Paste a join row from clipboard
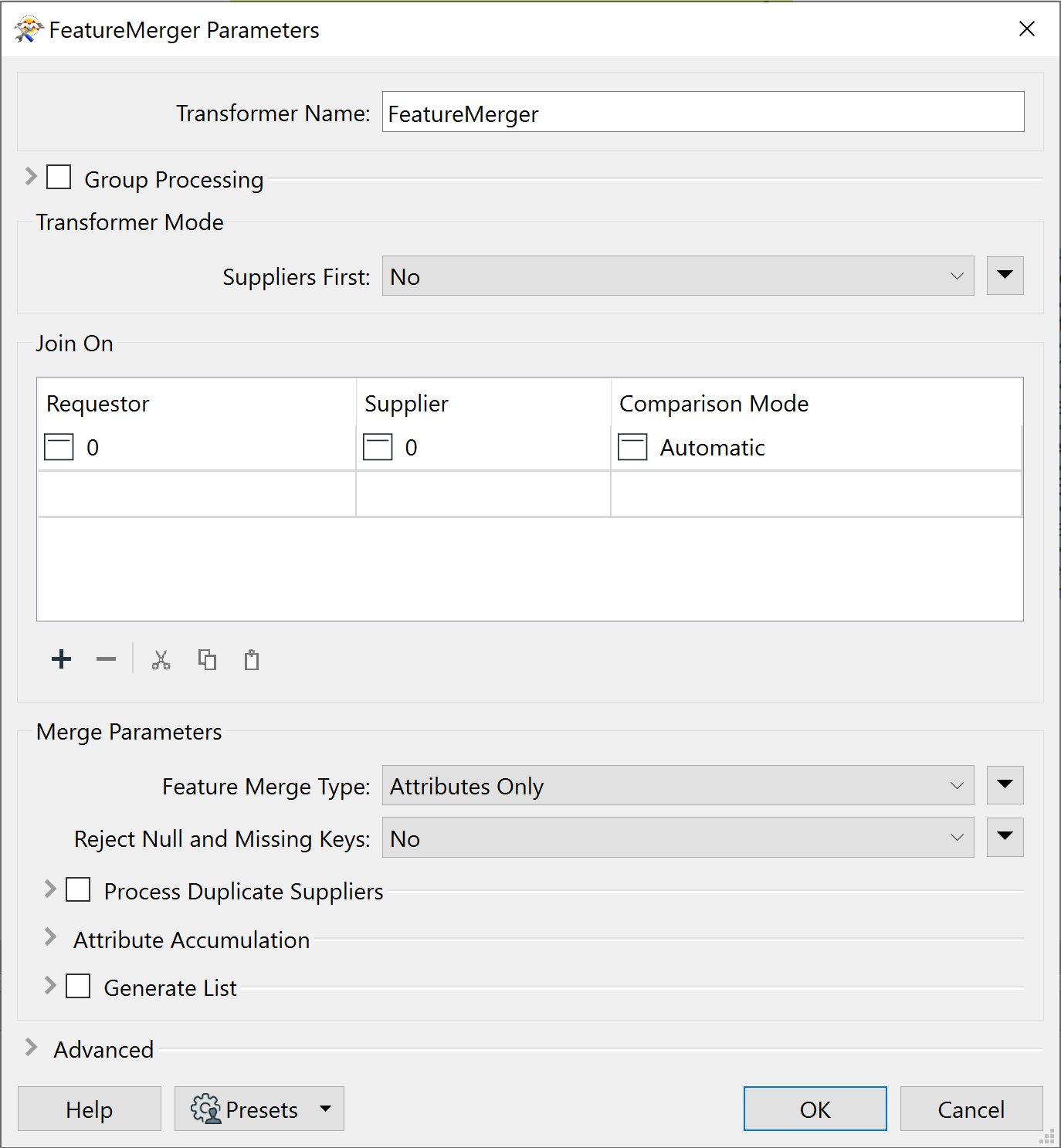 [x=252, y=660]
